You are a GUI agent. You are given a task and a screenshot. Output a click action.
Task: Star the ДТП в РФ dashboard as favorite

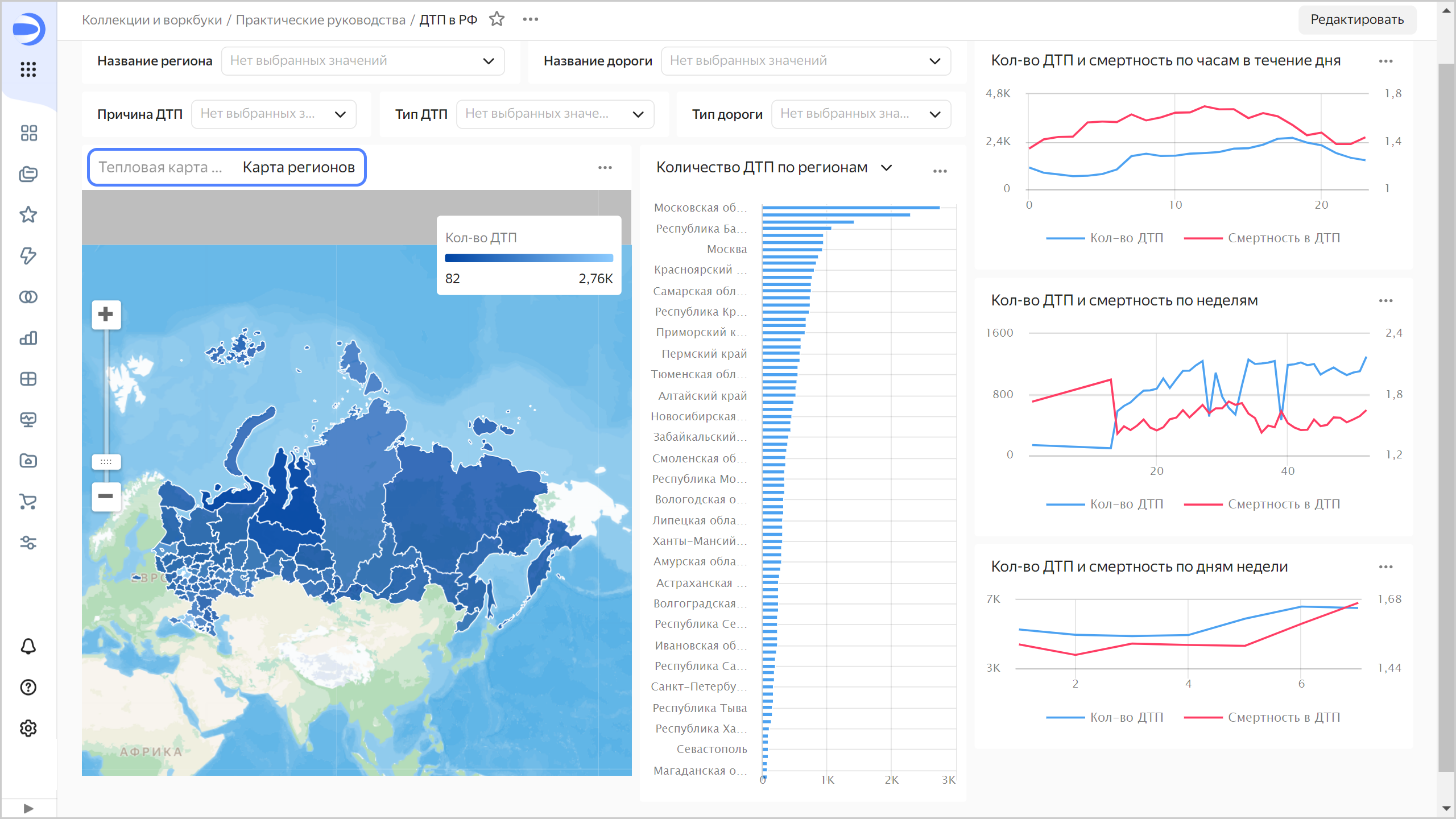[x=497, y=19]
